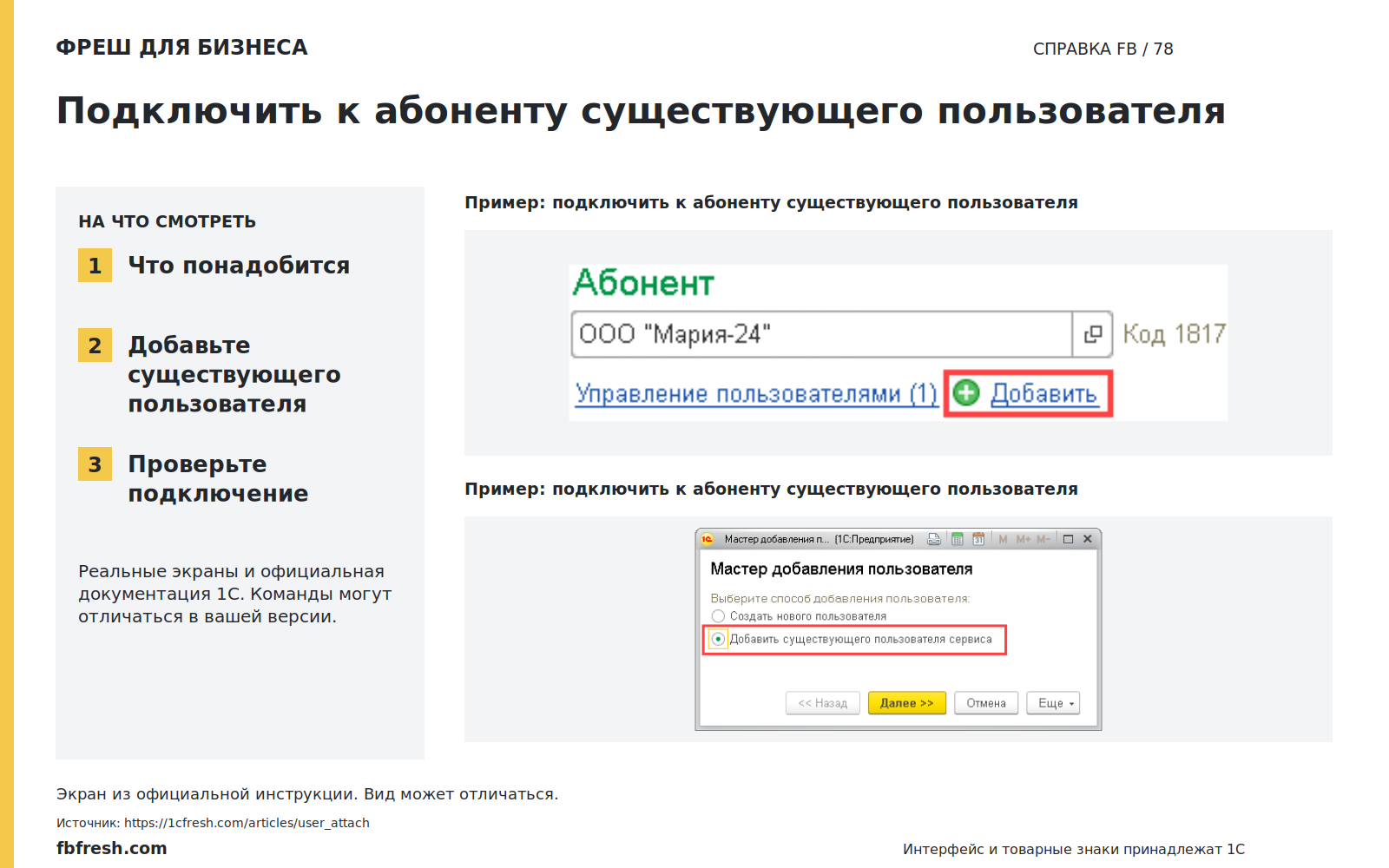This screenshot has height=868, width=1389.
Task: Maximize the Мастер добавления пользователя window
Action: click(1069, 539)
